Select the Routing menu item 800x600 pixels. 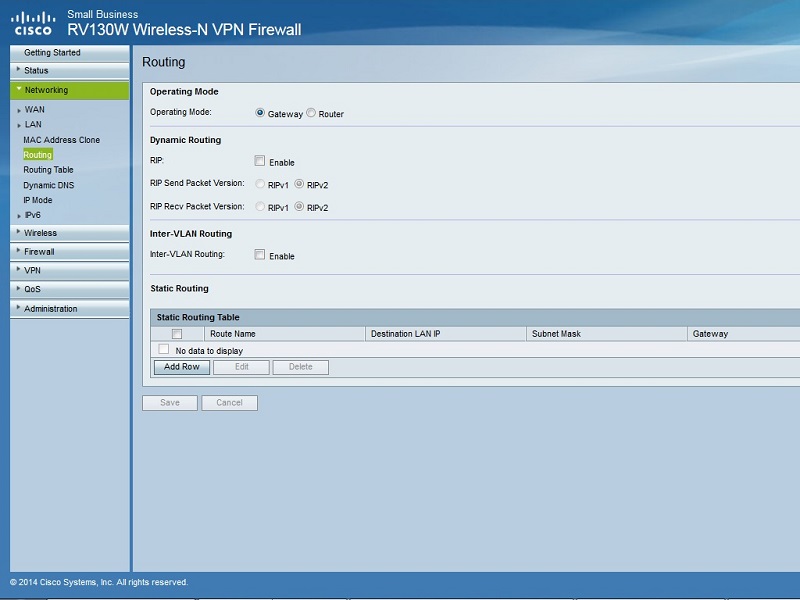pos(38,155)
